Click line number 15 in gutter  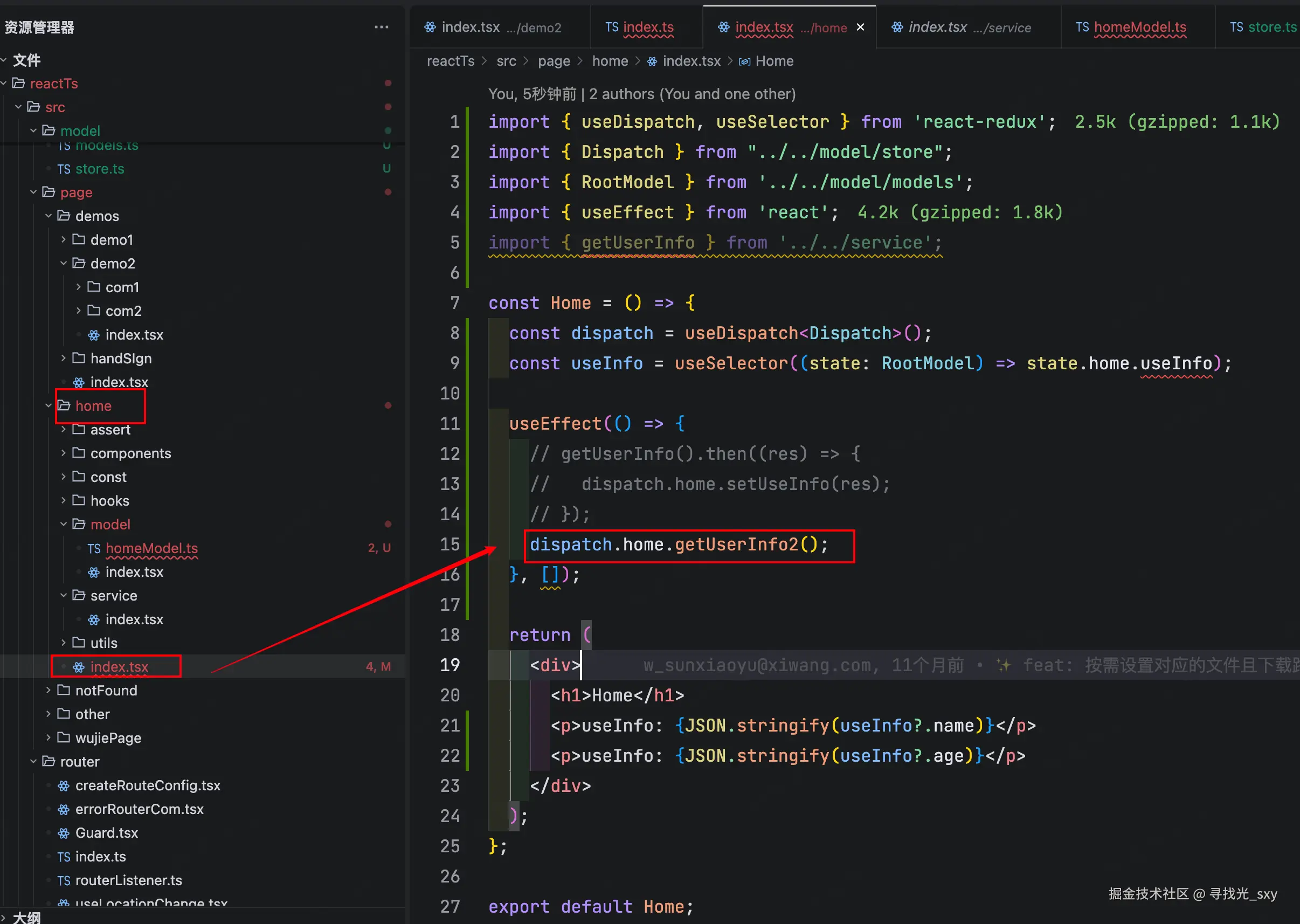point(450,544)
